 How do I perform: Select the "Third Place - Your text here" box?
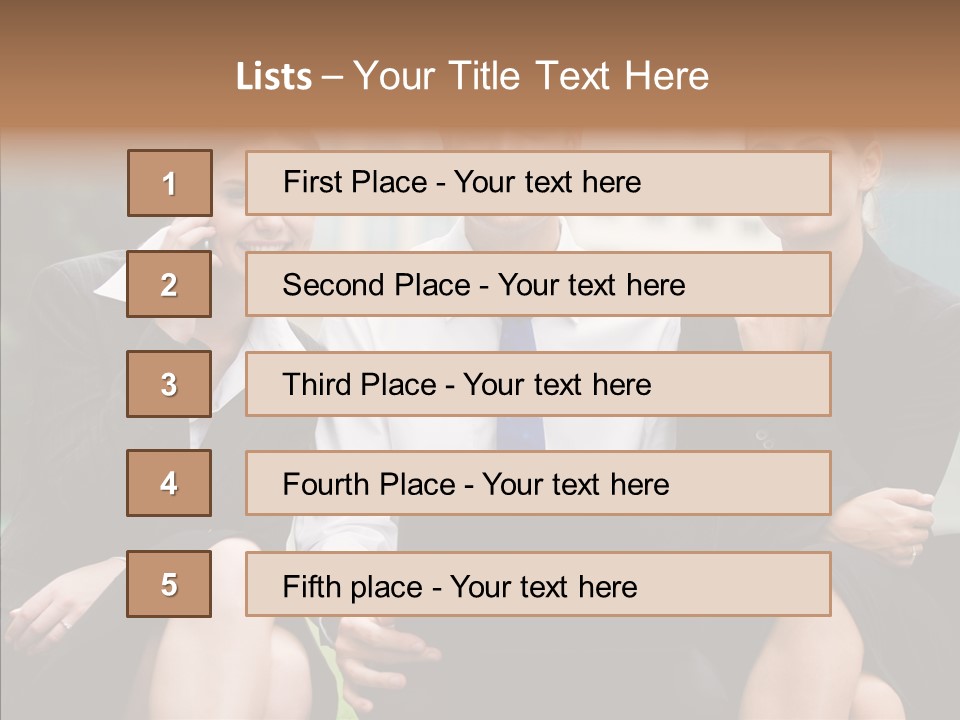pyautogui.click(x=538, y=384)
